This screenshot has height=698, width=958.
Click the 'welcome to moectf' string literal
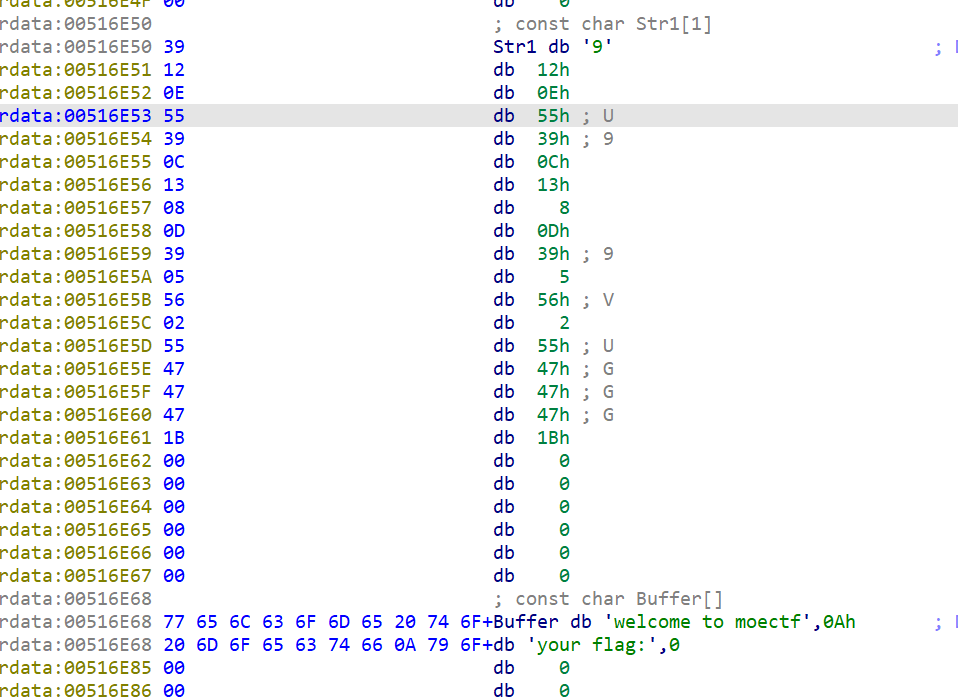(709, 622)
